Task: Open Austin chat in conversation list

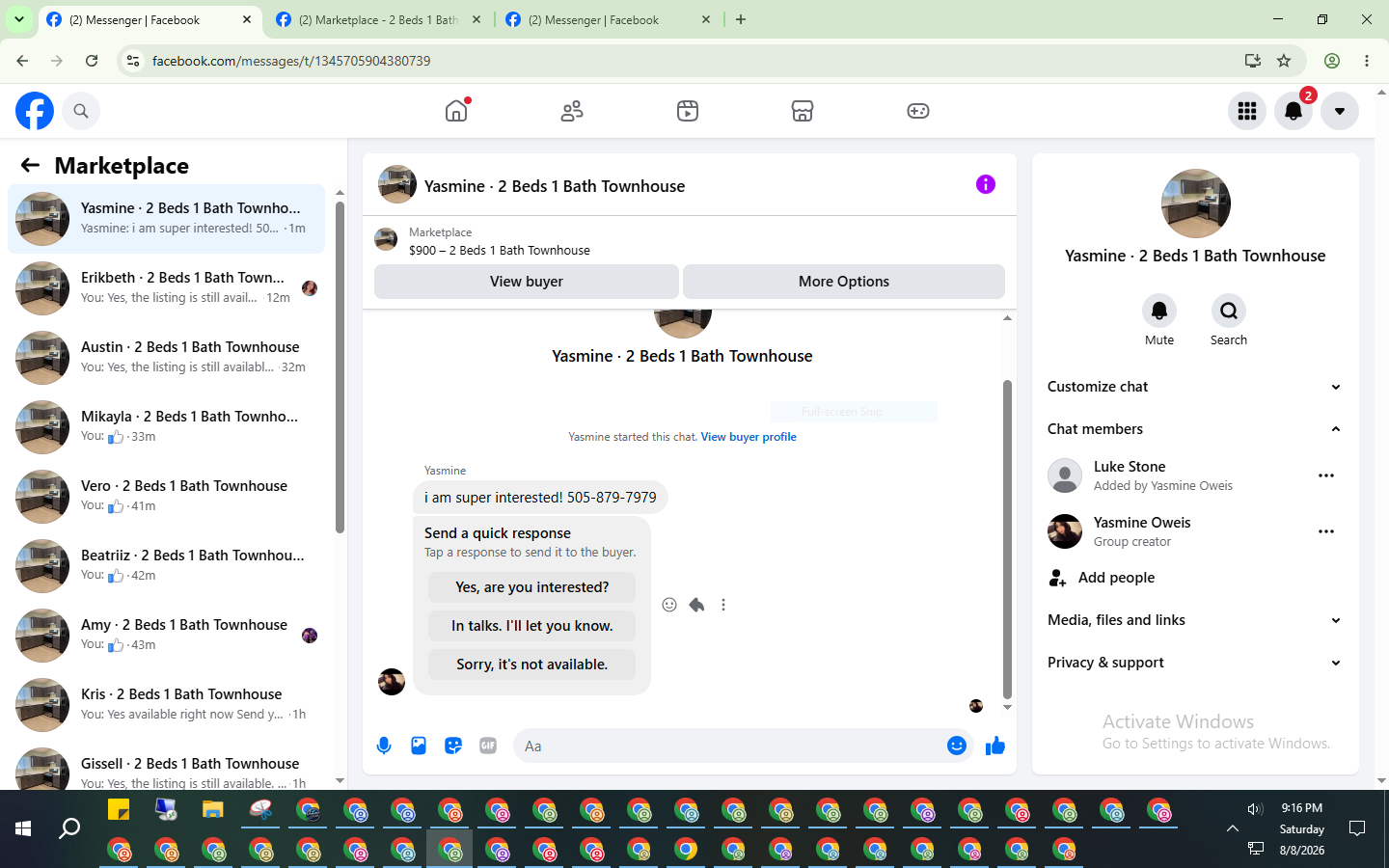Action: [x=167, y=358]
